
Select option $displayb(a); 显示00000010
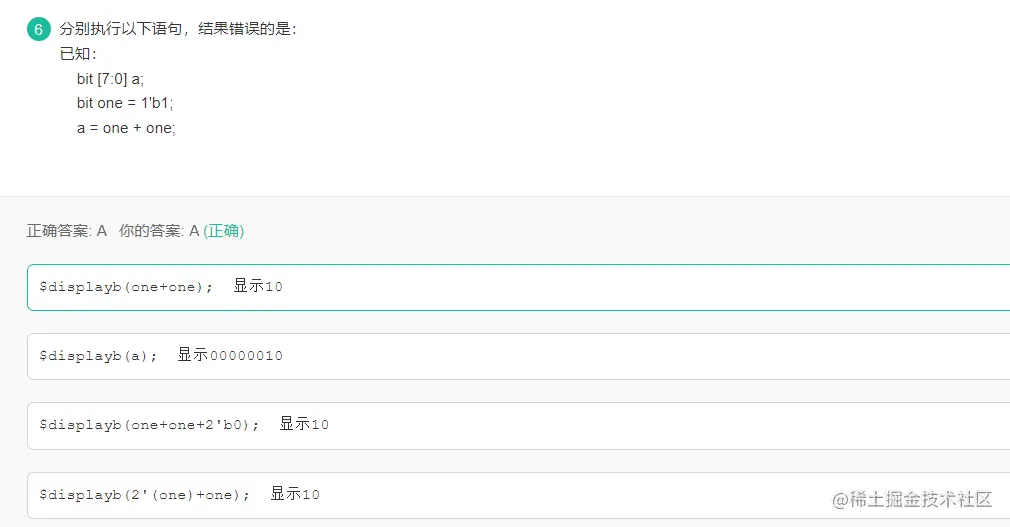[518, 356]
